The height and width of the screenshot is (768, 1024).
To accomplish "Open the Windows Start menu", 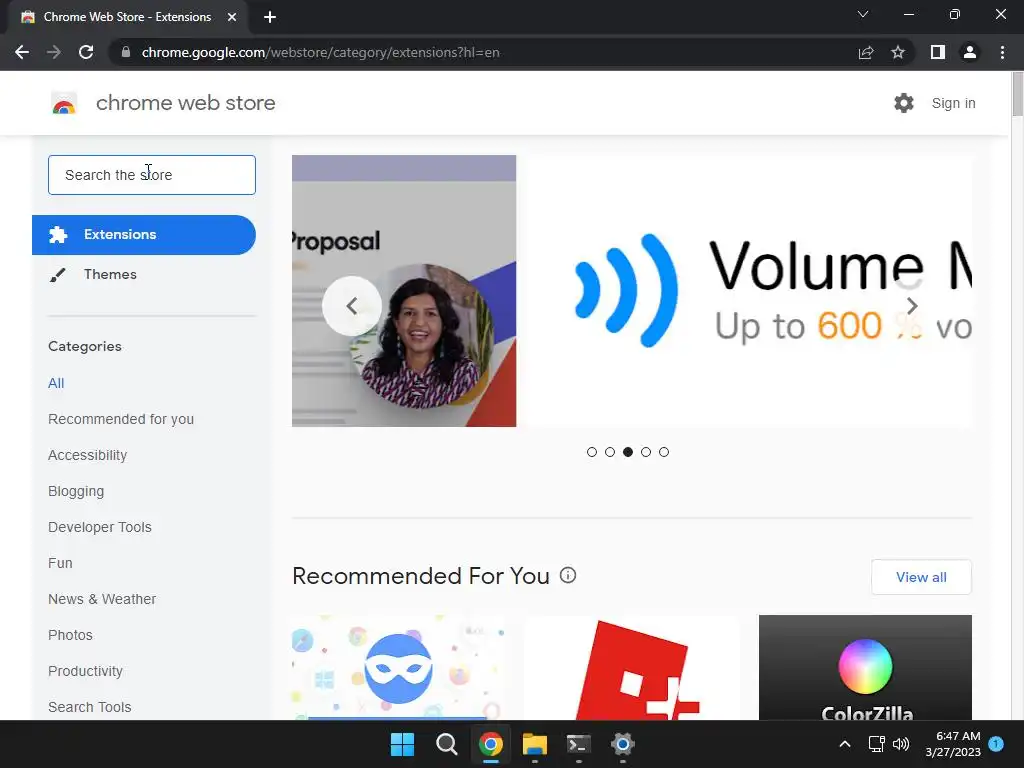I will click(x=402, y=744).
